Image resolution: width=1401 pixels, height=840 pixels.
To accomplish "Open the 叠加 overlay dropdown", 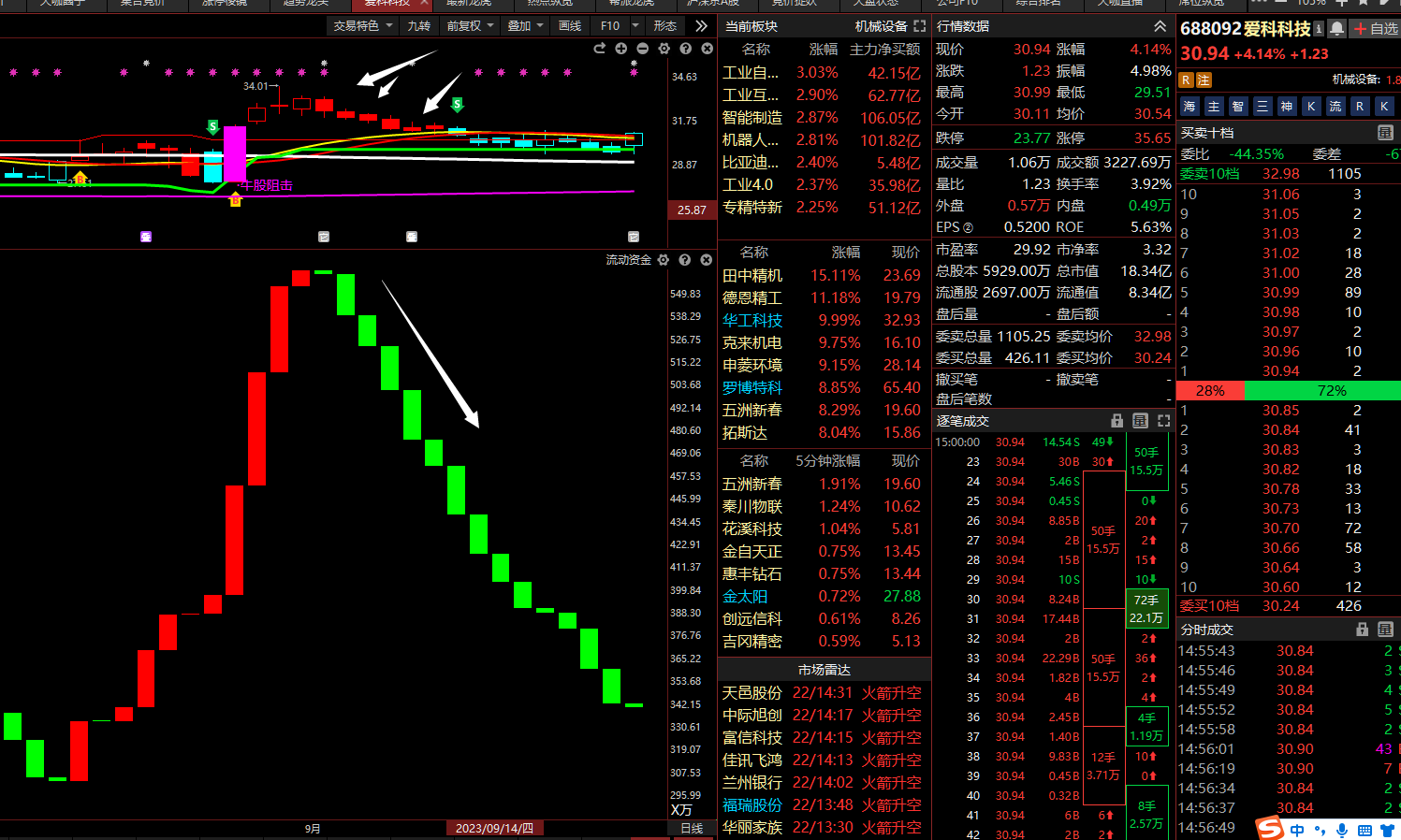I will (526, 26).
